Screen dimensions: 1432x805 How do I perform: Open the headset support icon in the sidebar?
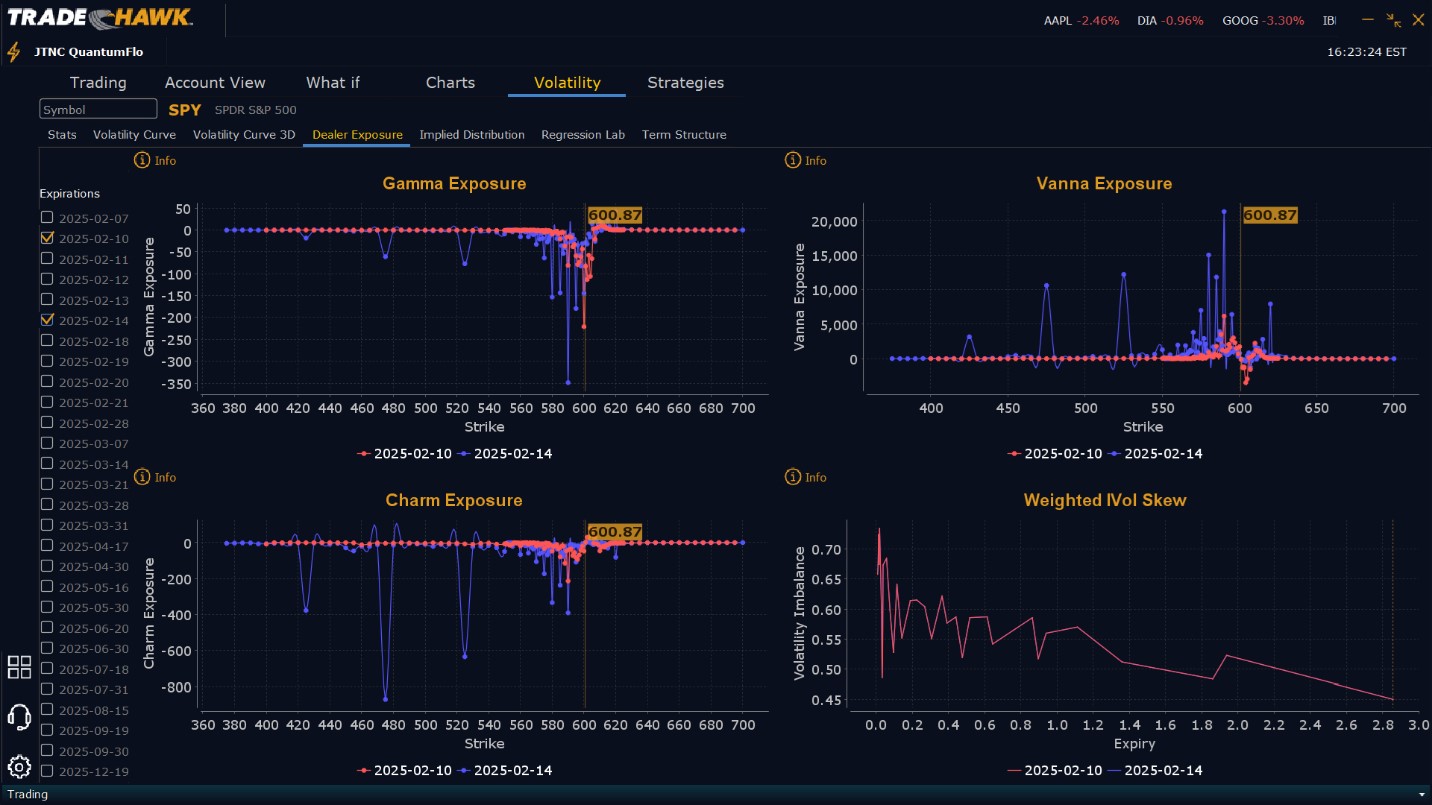(19, 717)
